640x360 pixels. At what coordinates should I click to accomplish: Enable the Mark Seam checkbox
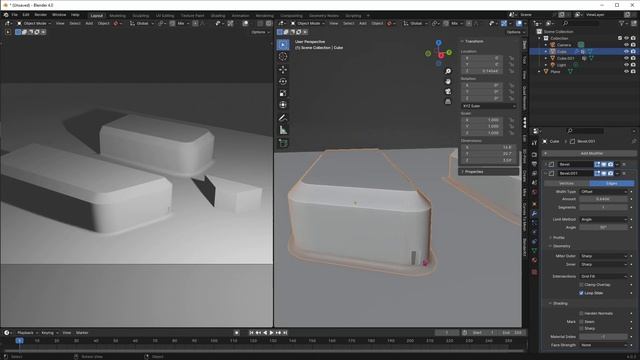click(581, 322)
